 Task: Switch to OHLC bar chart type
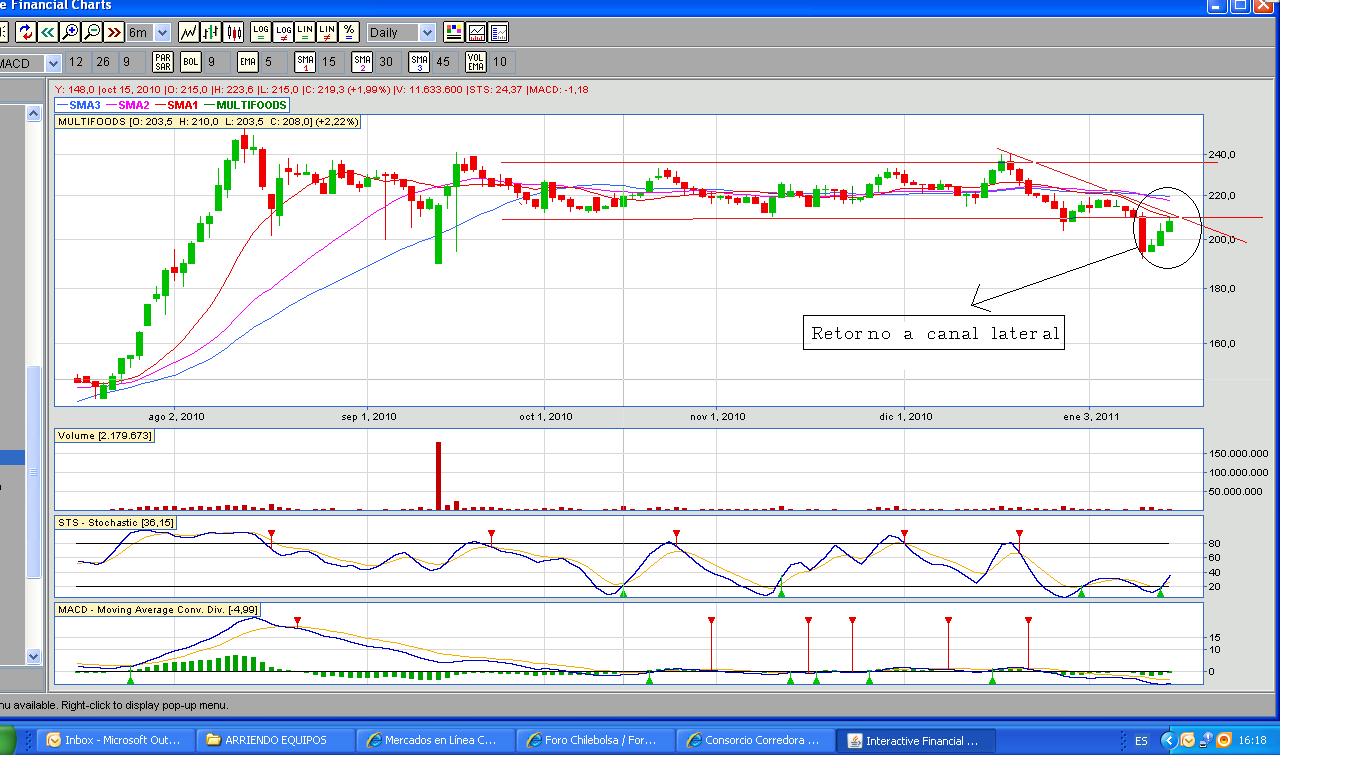(211, 32)
